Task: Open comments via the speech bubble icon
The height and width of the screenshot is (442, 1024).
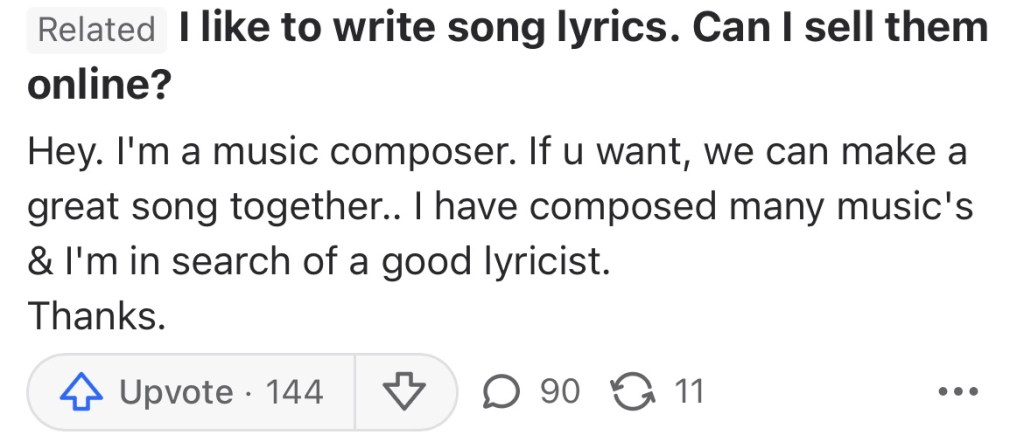Action: [x=499, y=392]
